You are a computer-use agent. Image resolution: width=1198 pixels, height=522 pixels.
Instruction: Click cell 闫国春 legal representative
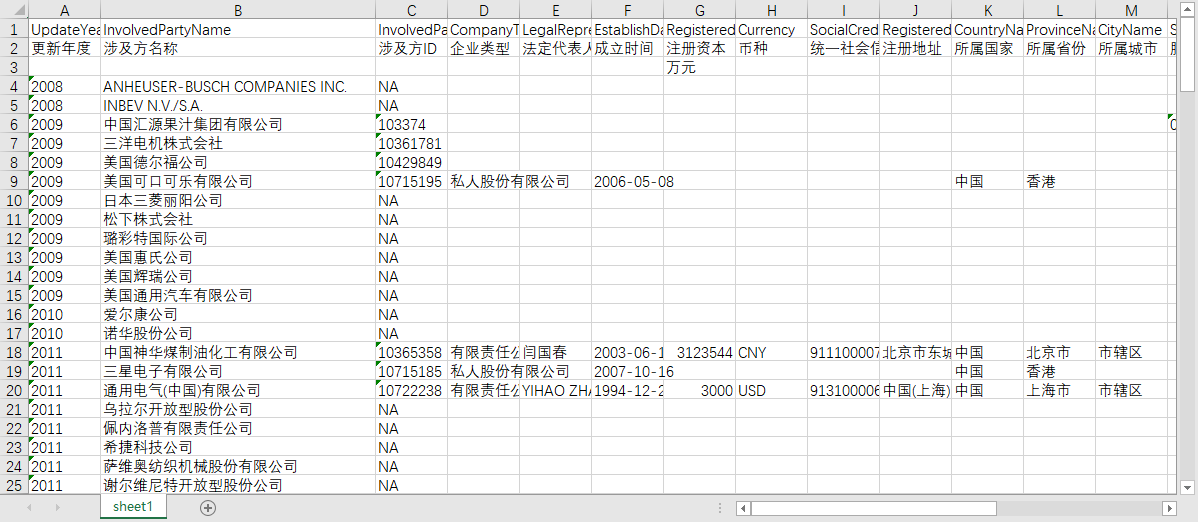click(x=555, y=352)
